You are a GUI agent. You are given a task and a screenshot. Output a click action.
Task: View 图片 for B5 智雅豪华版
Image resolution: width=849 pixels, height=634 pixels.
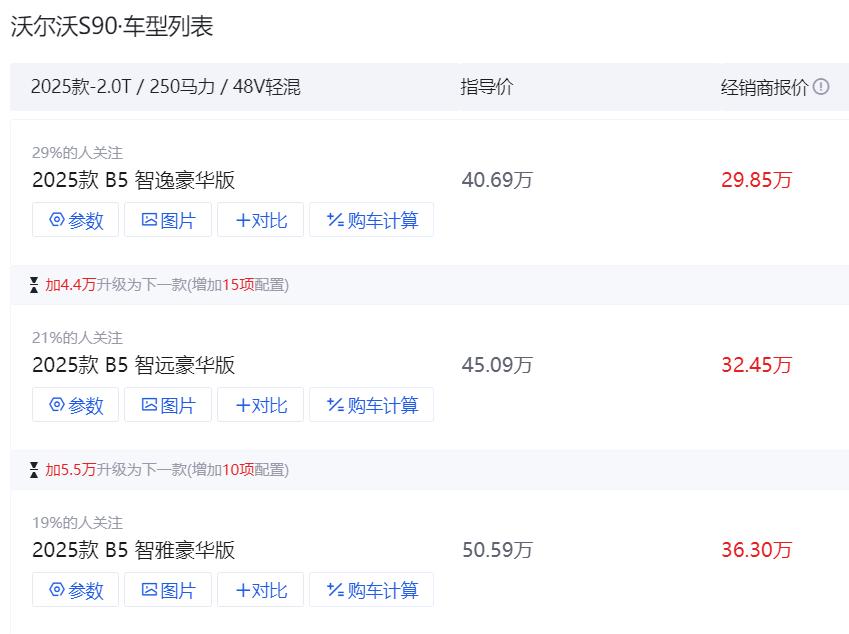168,590
